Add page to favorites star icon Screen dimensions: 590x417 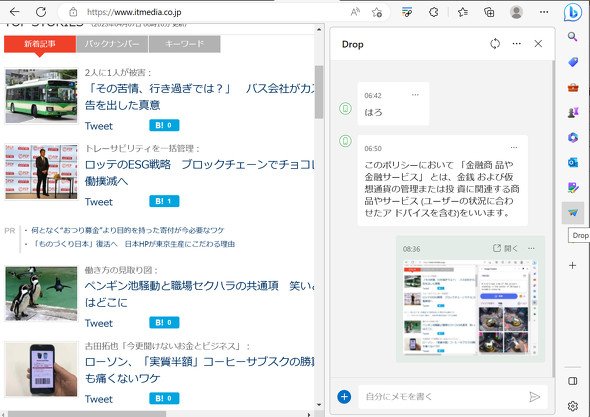(x=377, y=12)
